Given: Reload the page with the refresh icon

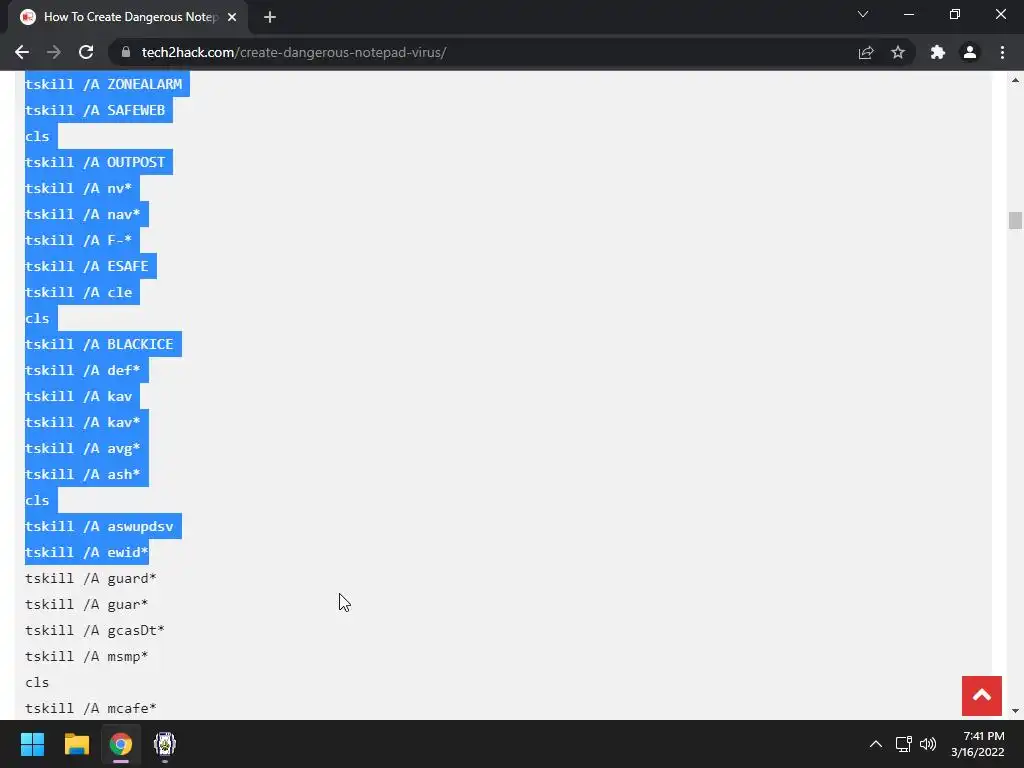Looking at the screenshot, I should (x=86, y=52).
